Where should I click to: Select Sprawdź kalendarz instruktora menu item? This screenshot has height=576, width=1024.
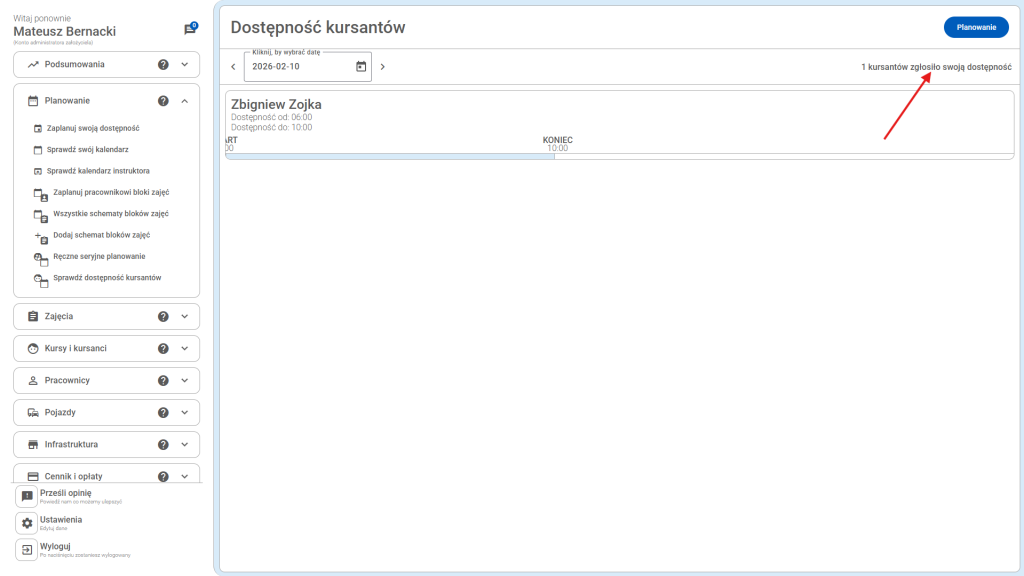pyautogui.click(x=98, y=171)
